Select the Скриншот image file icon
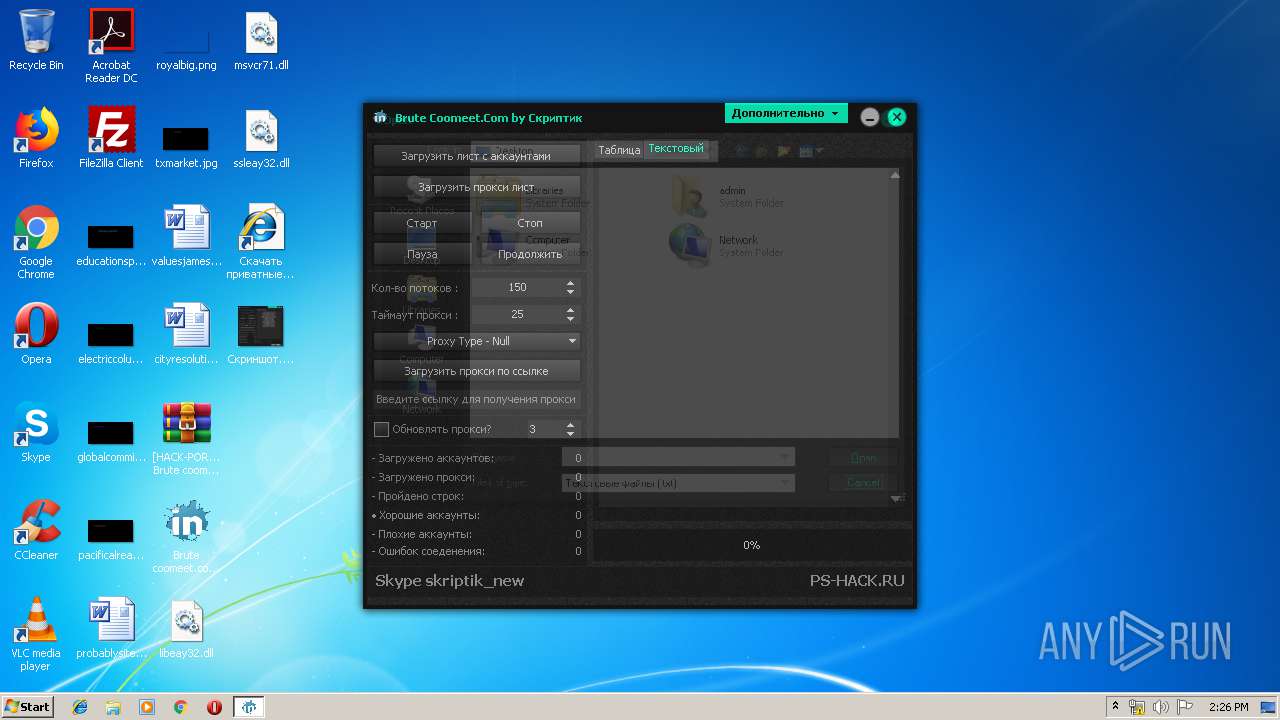 point(261,334)
